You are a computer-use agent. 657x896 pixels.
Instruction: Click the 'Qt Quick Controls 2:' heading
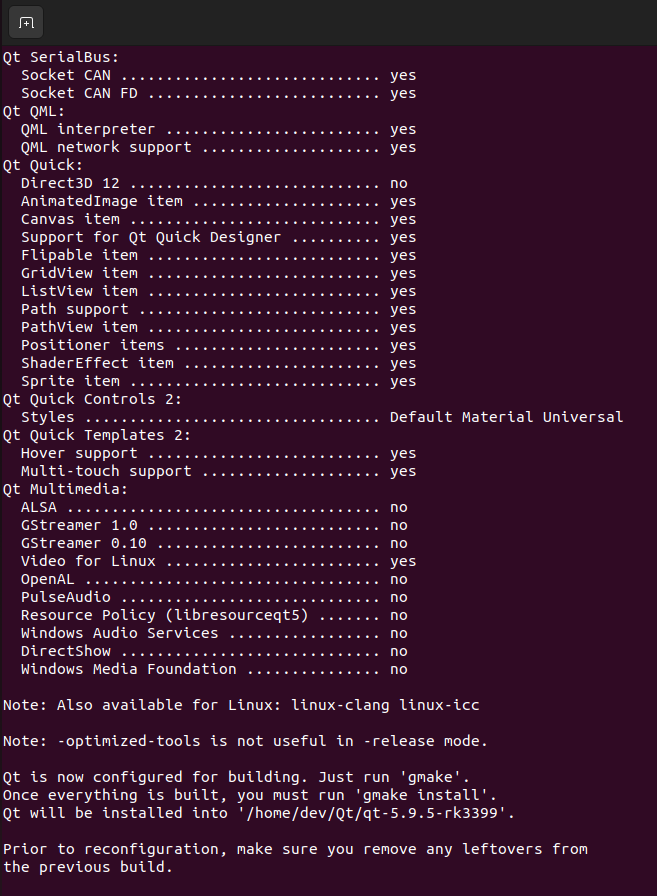pos(92,399)
